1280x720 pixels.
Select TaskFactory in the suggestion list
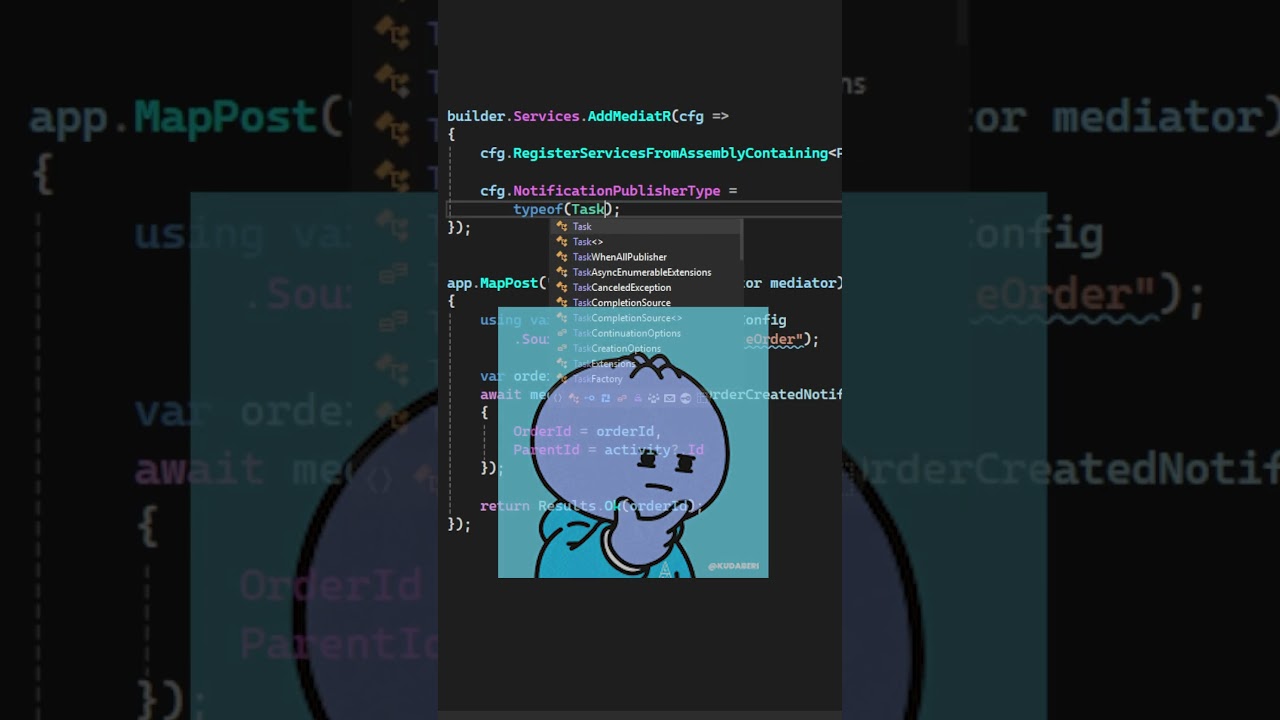coord(648,379)
